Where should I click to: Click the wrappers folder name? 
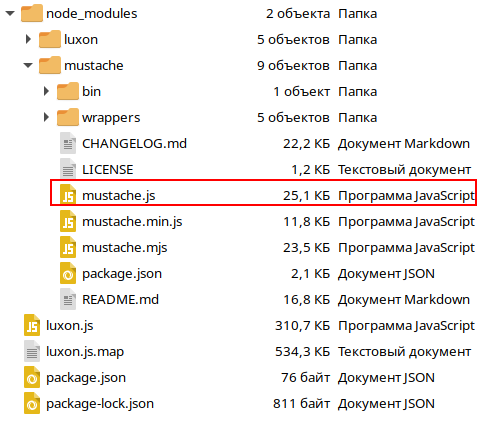pyautogui.click(x=111, y=118)
